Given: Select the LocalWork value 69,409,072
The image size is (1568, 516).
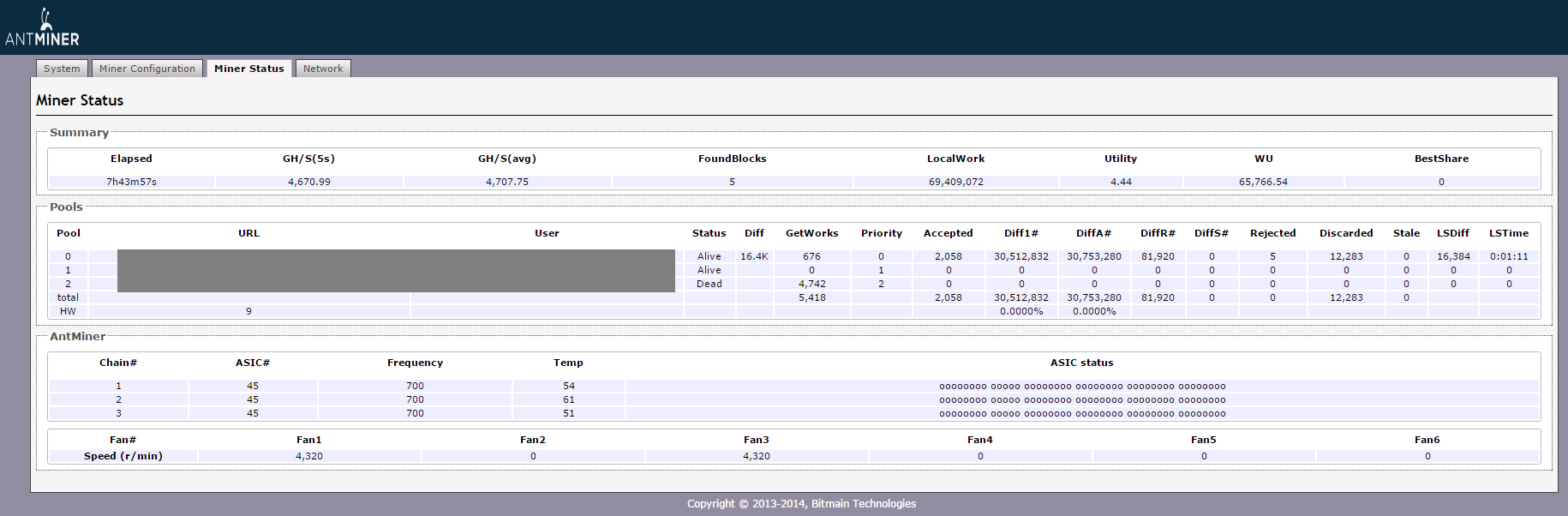Looking at the screenshot, I should [x=955, y=182].
